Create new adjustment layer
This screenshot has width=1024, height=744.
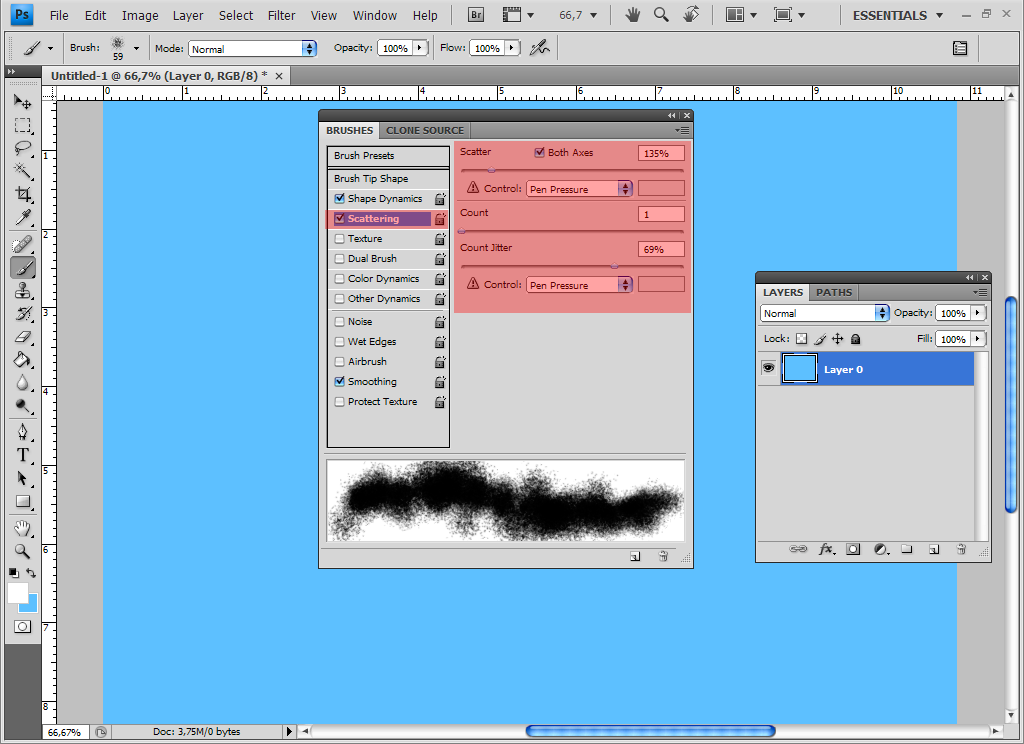pyautogui.click(x=881, y=549)
